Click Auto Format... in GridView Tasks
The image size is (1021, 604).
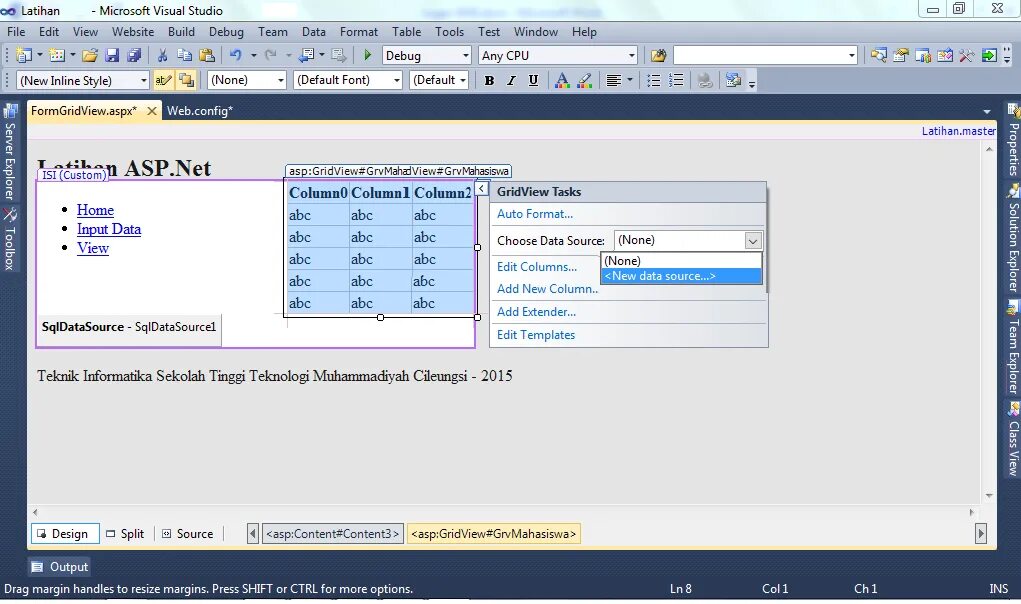pos(535,214)
